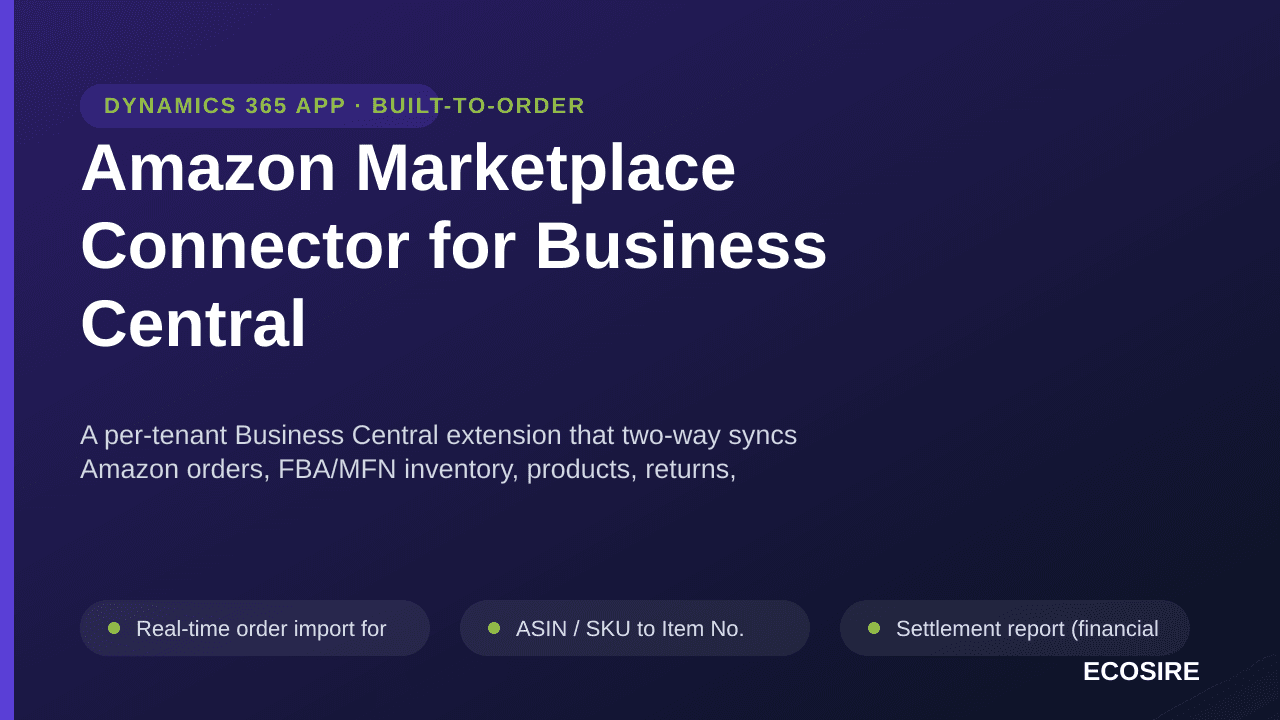Viewport: 1280px width, 720px height.
Task: Click the per-tenant Business Central extension description
Action: pos(438,452)
